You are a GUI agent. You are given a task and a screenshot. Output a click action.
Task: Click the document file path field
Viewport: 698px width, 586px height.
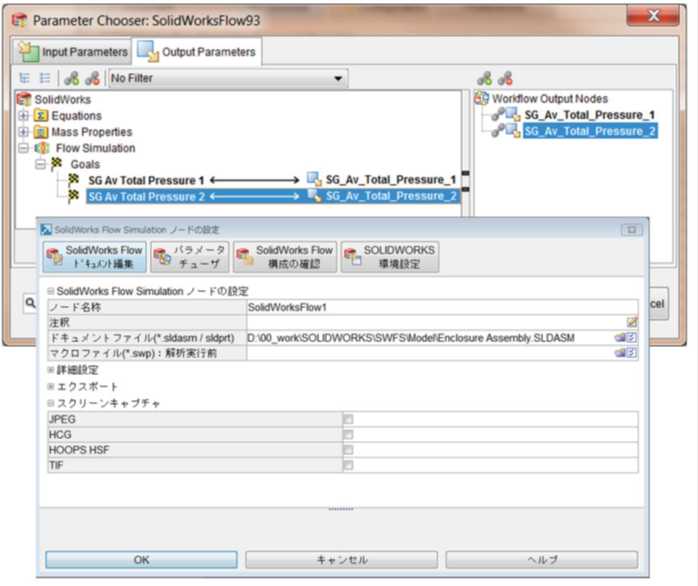(430, 338)
